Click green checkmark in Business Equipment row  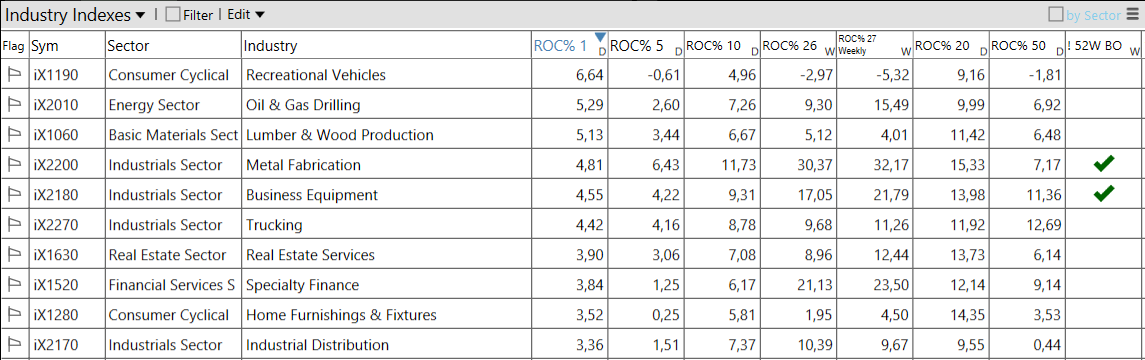pos(1104,194)
